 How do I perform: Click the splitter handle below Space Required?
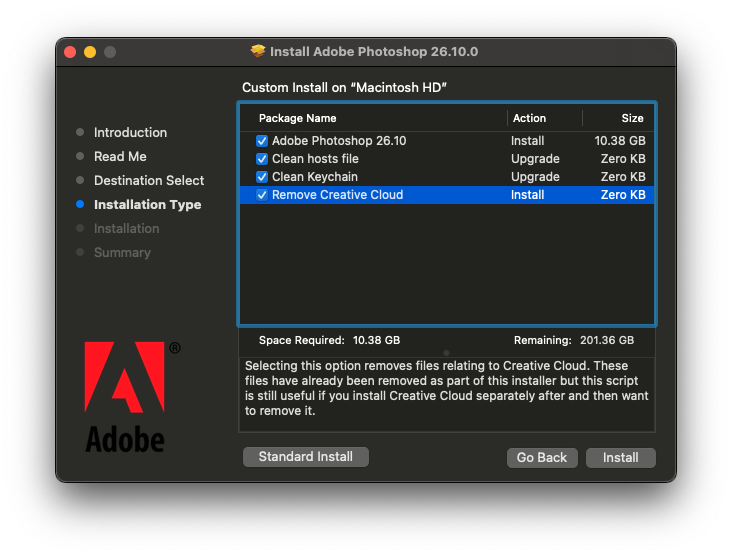(446, 352)
